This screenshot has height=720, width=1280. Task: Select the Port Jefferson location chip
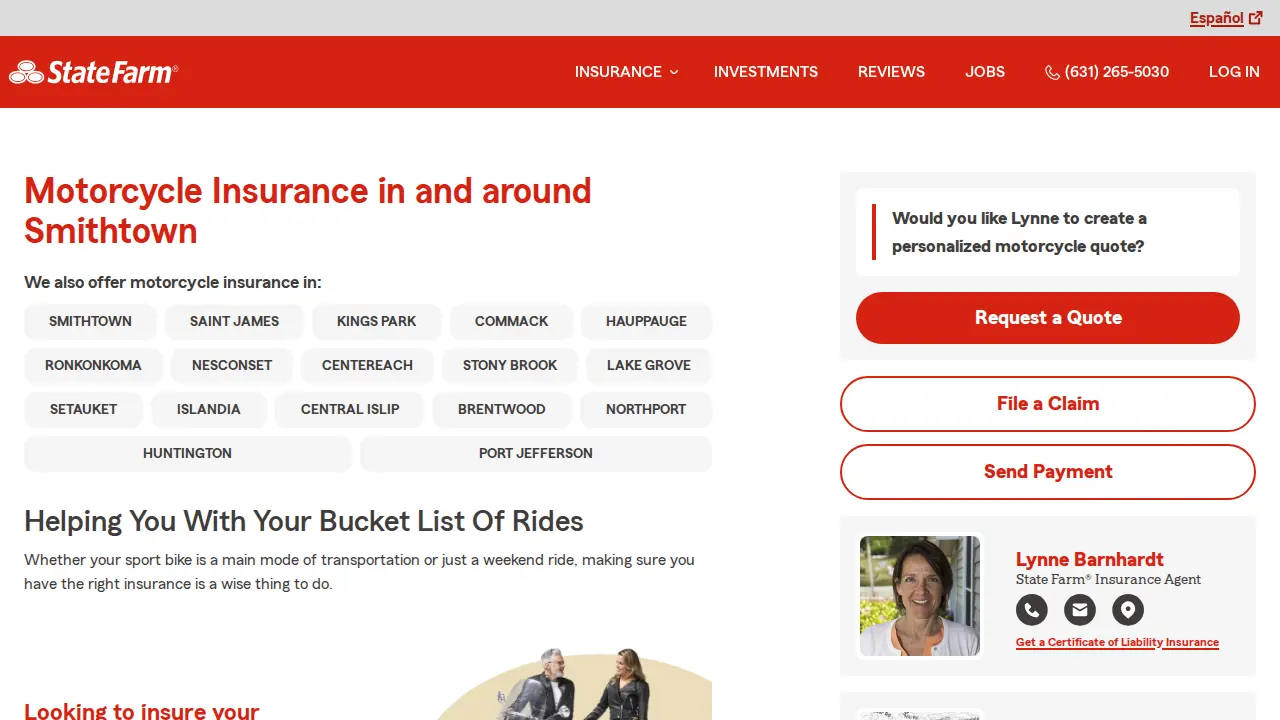point(536,453)
